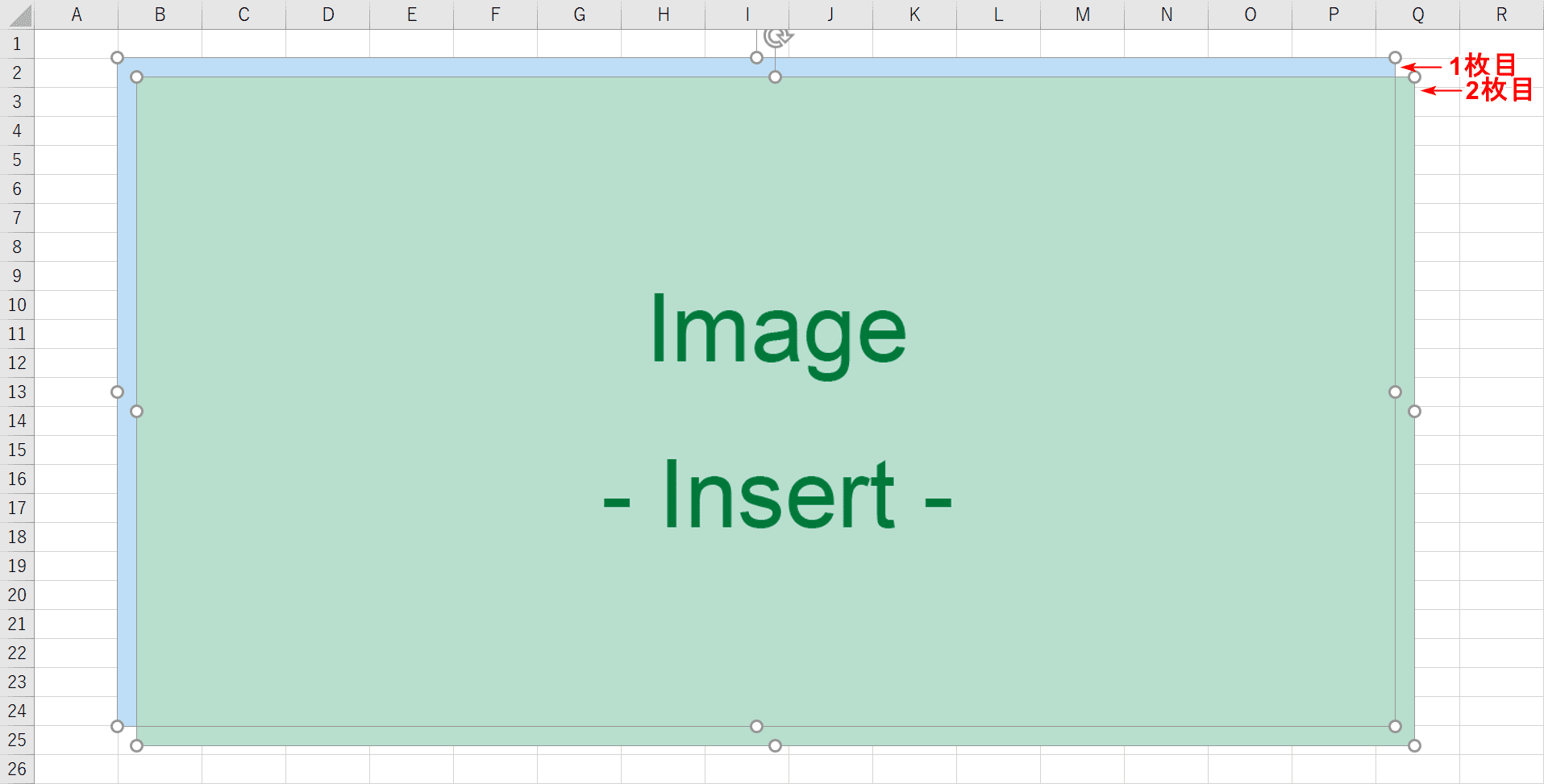This screenshot has width=1544, height=784.
Task: Select row 9 header
Action: pyautogui.click(x=17, y=276)
